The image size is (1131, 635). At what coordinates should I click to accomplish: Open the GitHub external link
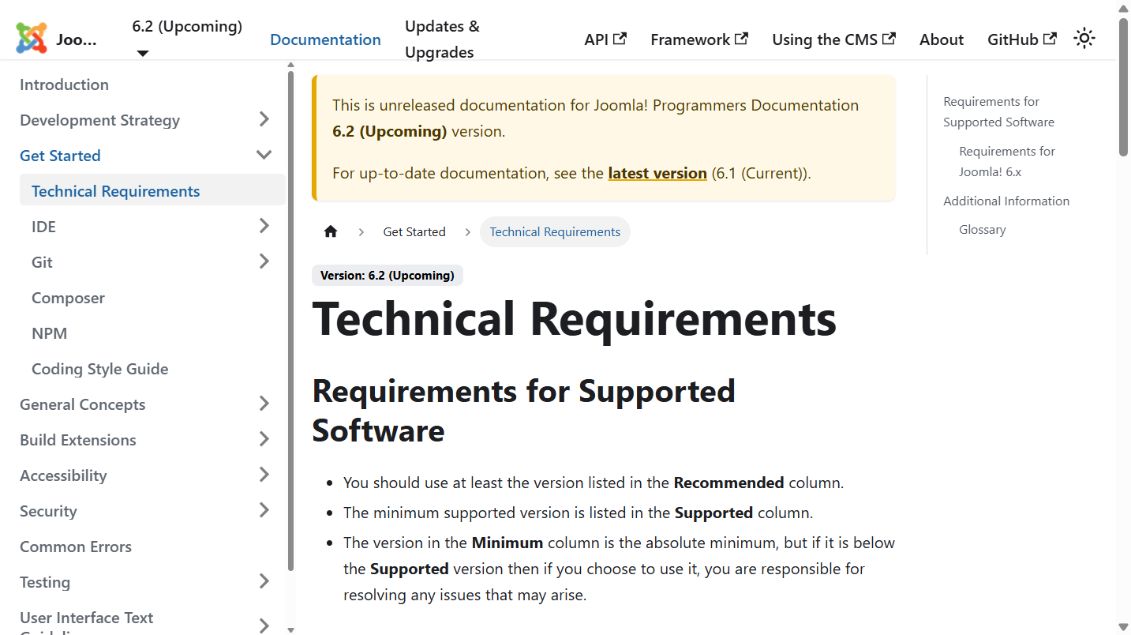tap(1022, 40)
